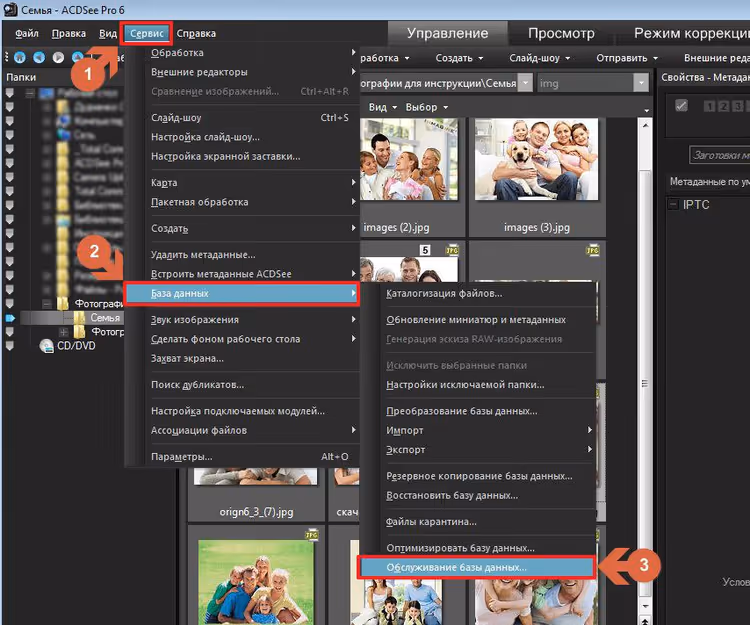Viewport: 750px width, 625px height.
Task: Choose Обновление миниатюр и метаданных entry
Action: (476, 320)
